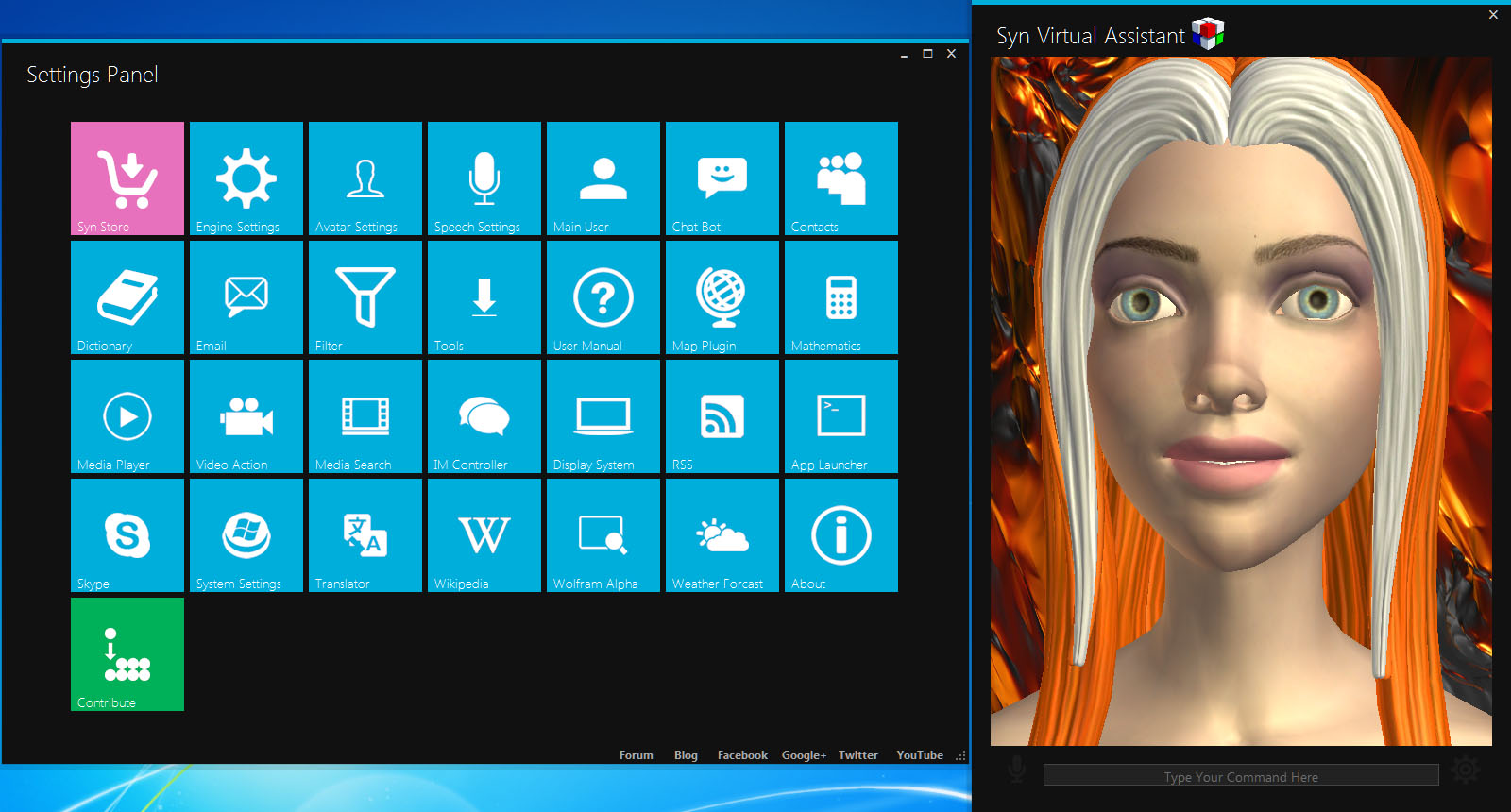Open the Filter funnel tile
Screen dimensions: 1511x812
(365, 297)
